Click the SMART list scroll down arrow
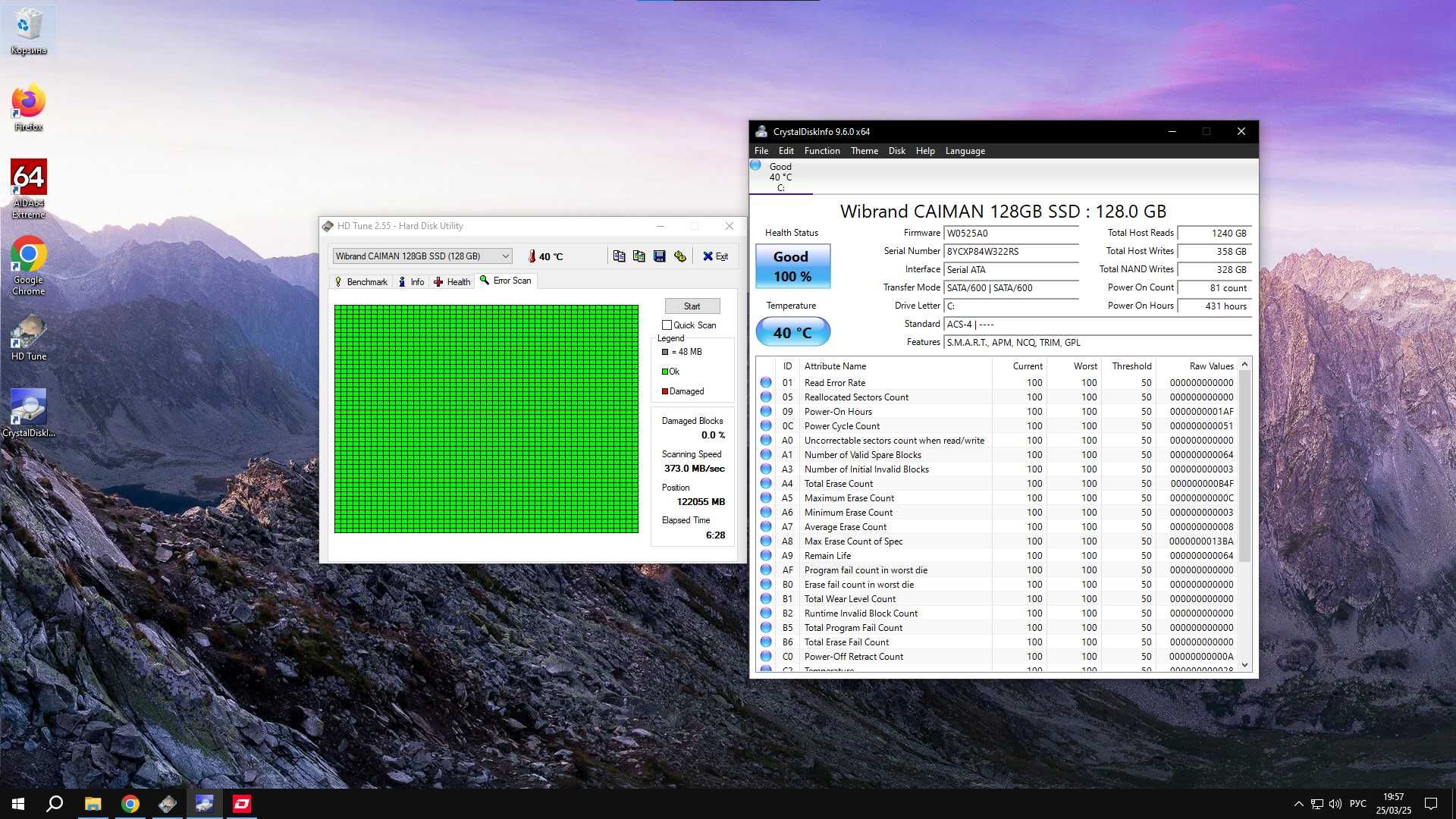 (1244, 665)
